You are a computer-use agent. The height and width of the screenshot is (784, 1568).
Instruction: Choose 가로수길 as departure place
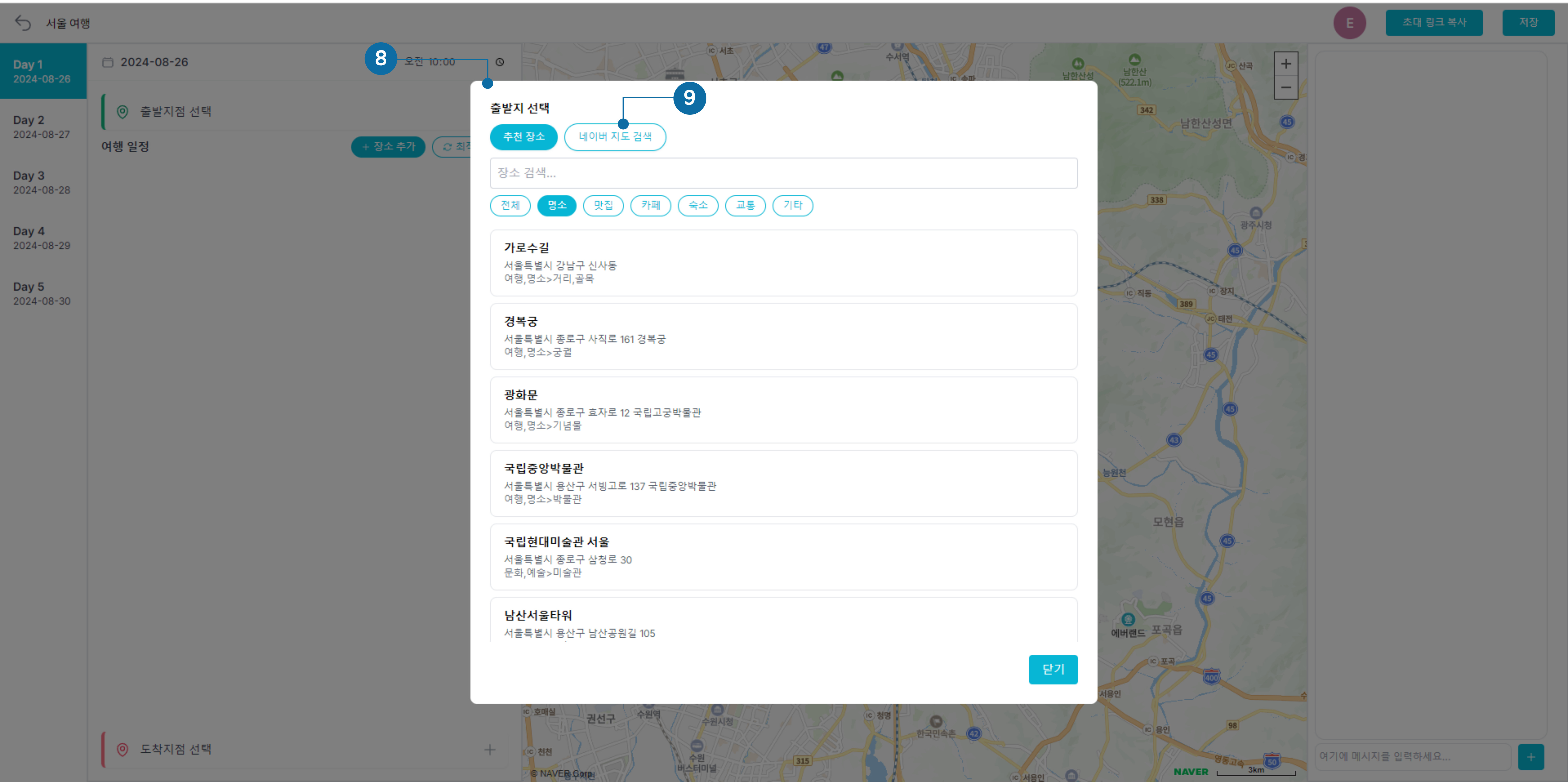tap(783, 263)
